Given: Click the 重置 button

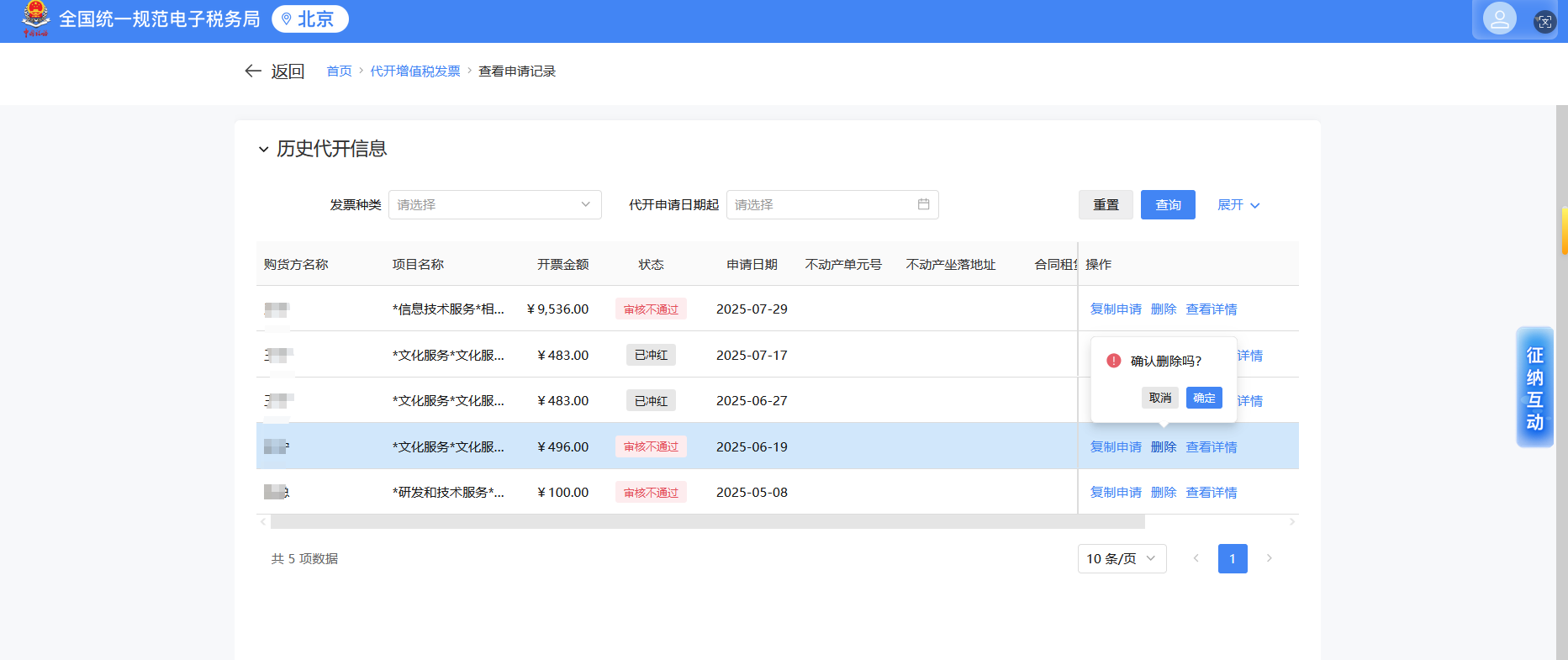Looking at the screenshot, I should point(1106,205).
